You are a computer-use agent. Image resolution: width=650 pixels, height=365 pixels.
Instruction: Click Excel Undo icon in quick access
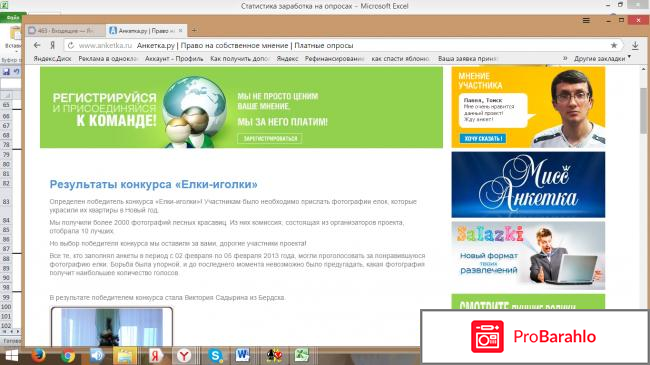(17, 72)
